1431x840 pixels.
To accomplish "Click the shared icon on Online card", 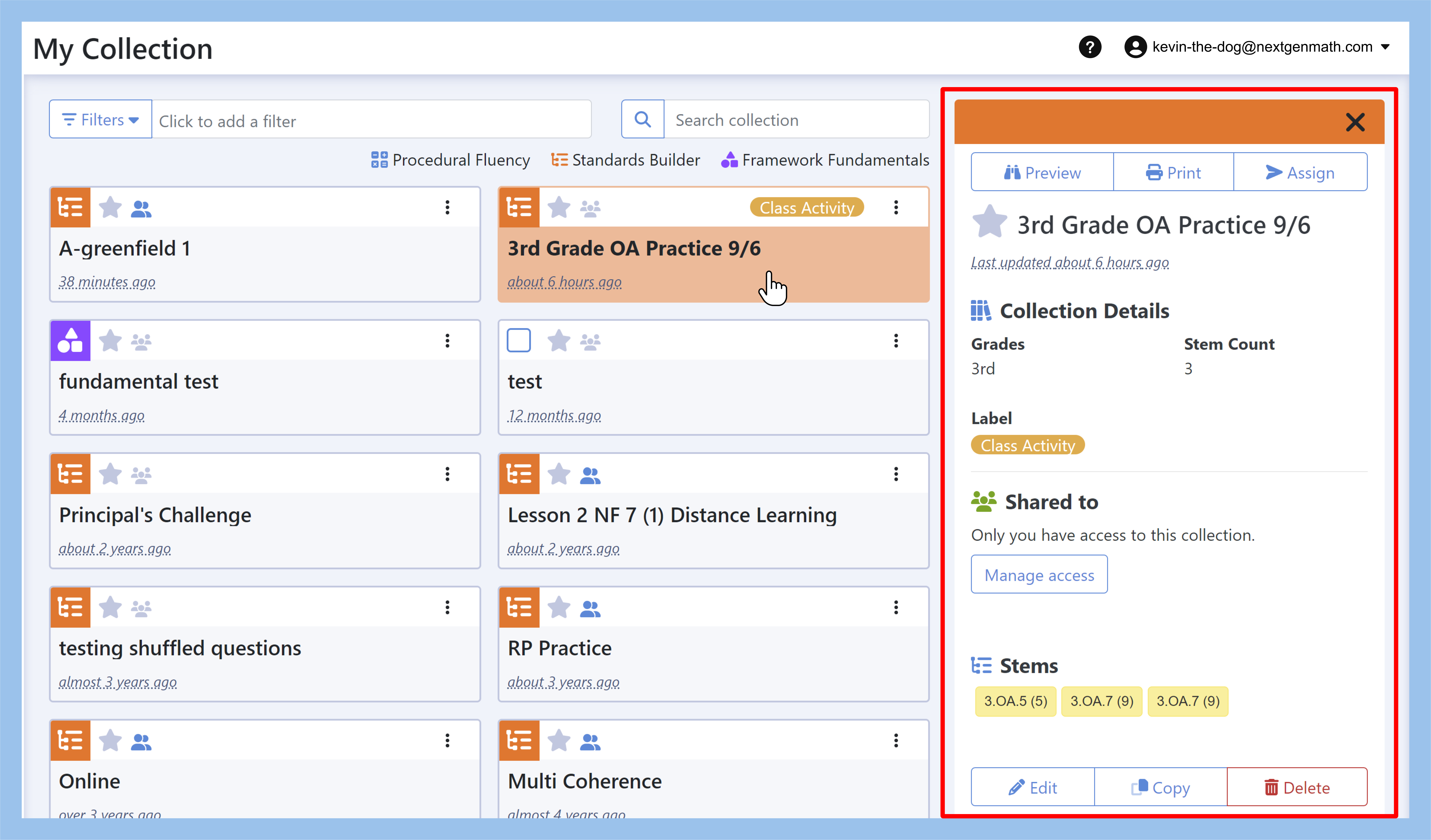I will 141,742.
